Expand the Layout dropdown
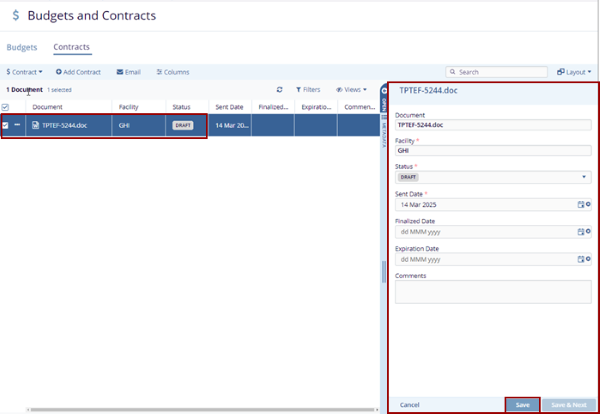600x414 pixels. pos(579,72)
